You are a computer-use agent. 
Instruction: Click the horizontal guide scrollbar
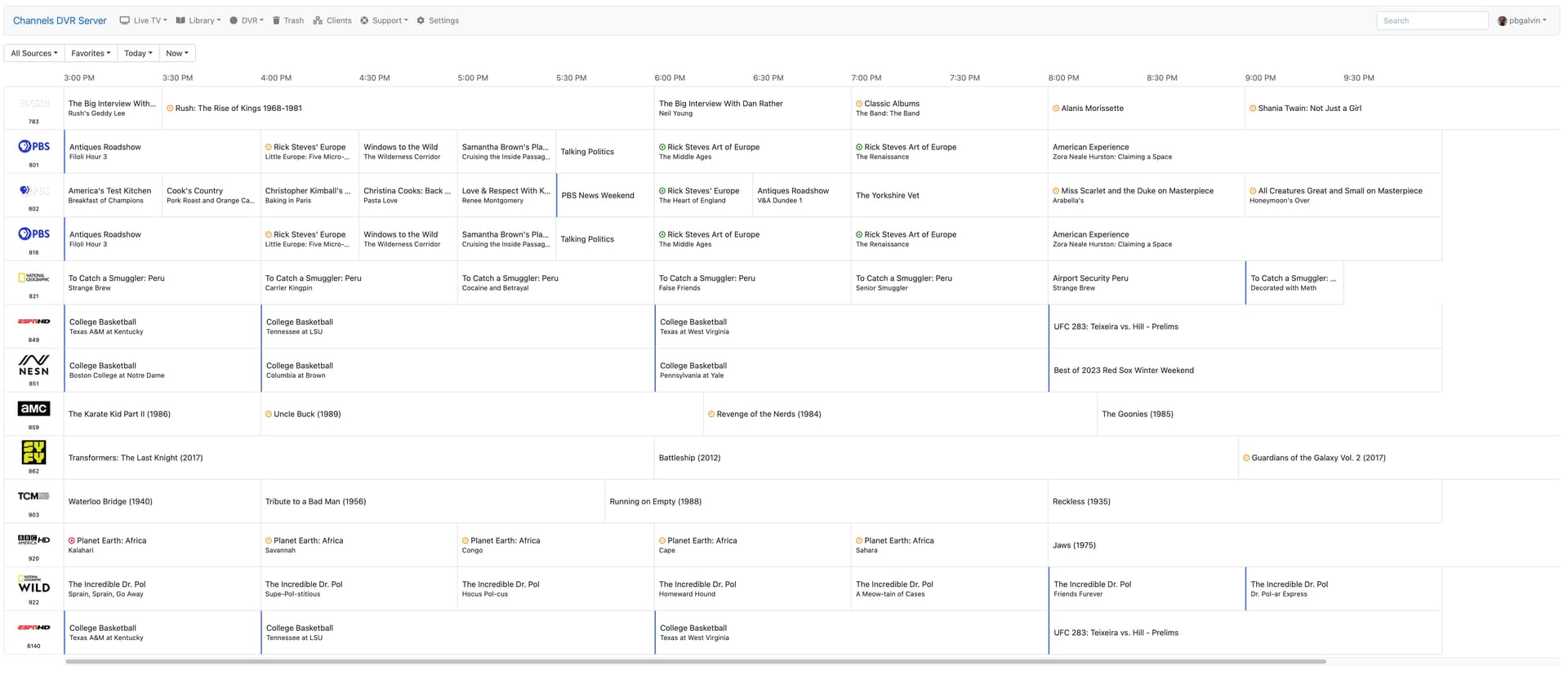pos(694,662)
